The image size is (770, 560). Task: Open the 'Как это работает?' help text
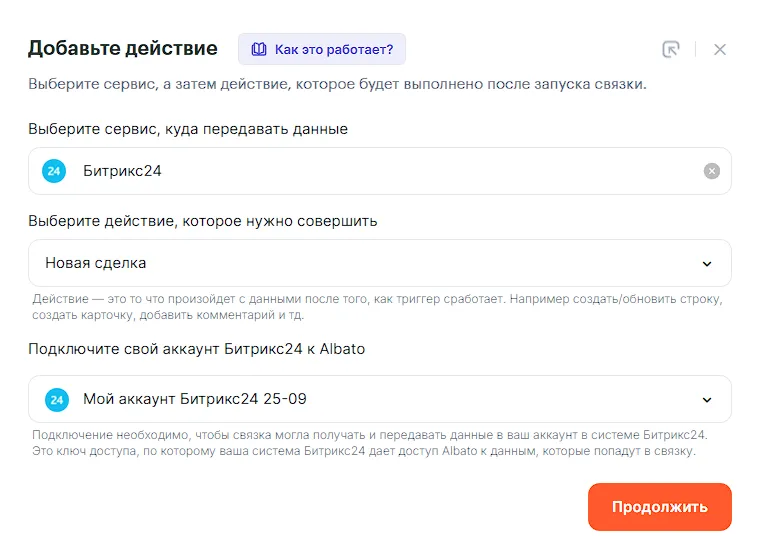click(333, 49)
